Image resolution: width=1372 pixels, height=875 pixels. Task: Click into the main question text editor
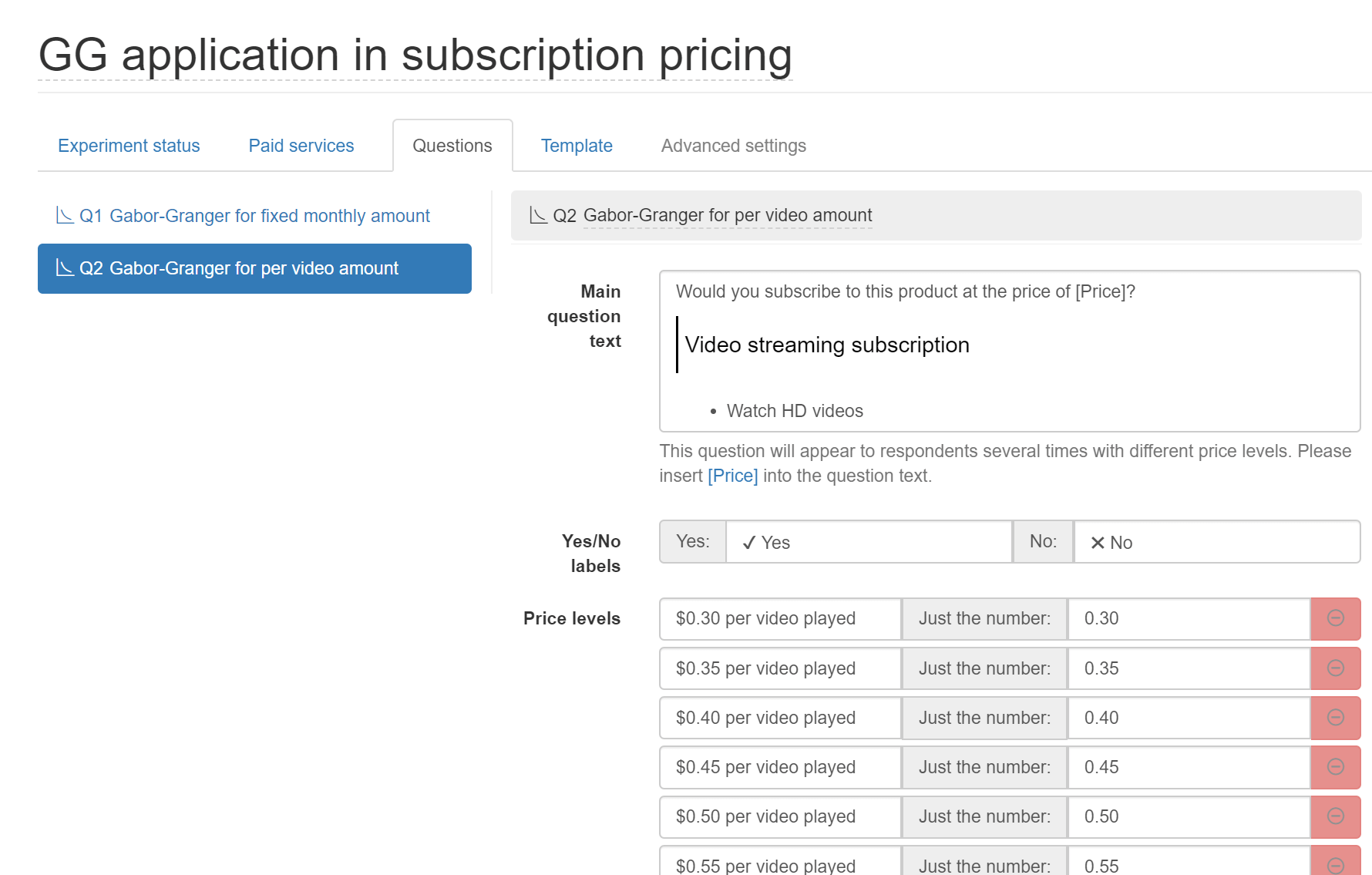1010,351
